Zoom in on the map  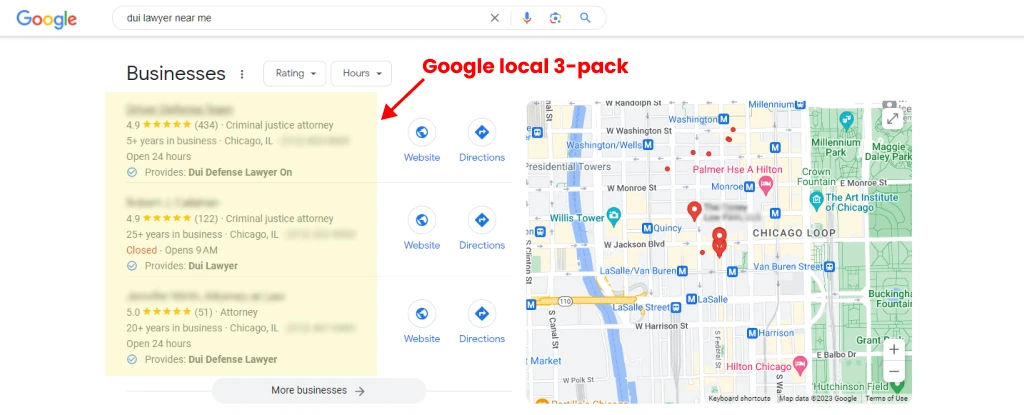(894, 350)
